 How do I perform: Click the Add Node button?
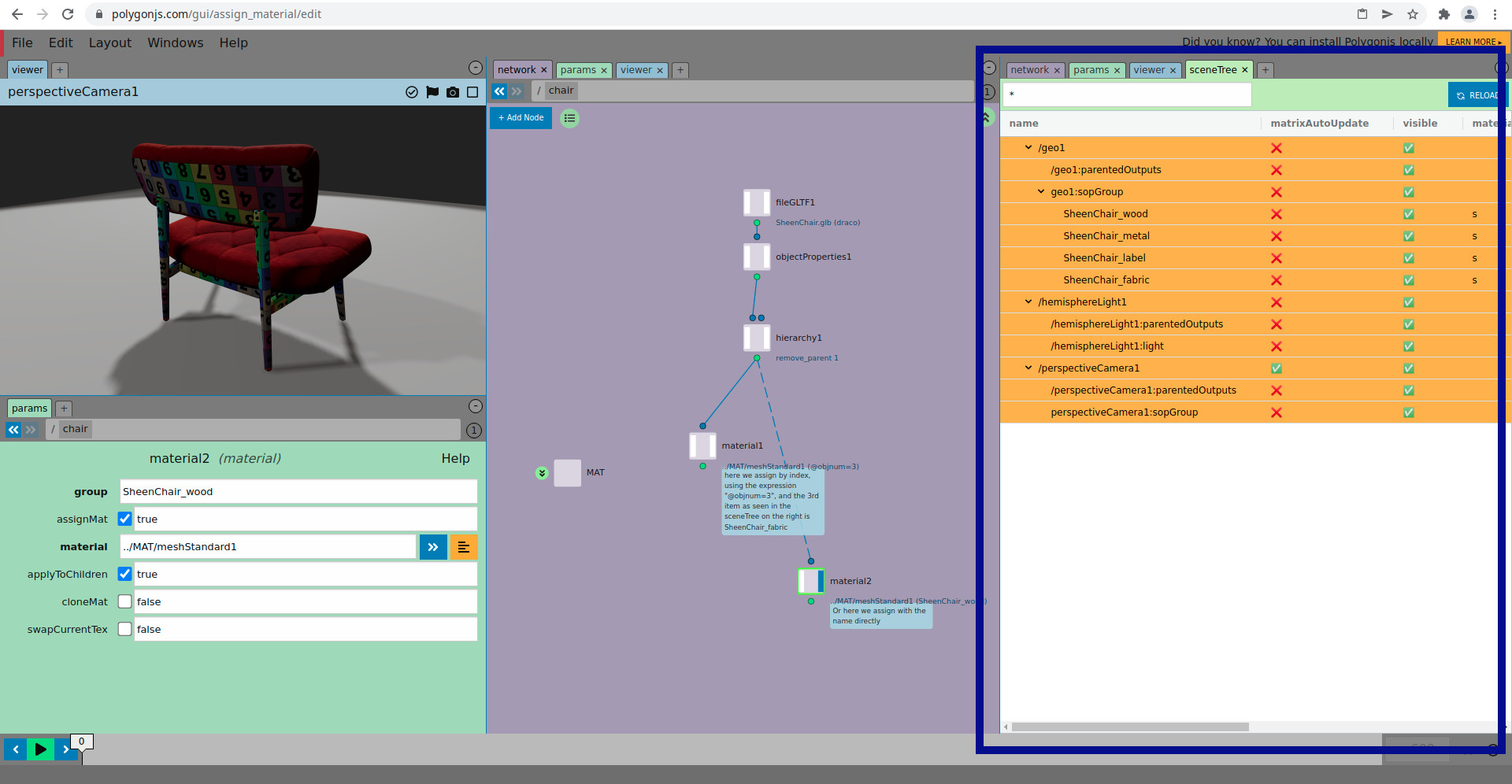point(521,118)
